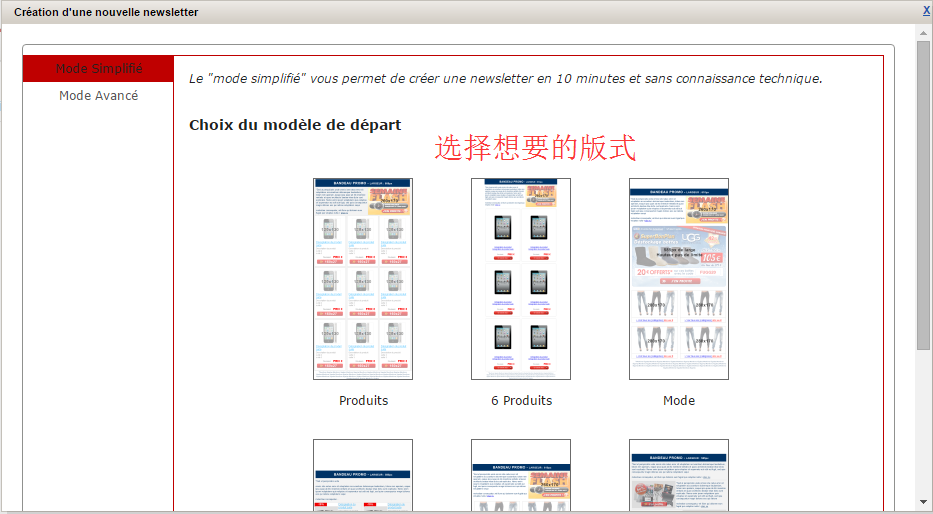Click the "Mode" caption under third template
This screenshot has height=514, width=933.
point(679,401)
